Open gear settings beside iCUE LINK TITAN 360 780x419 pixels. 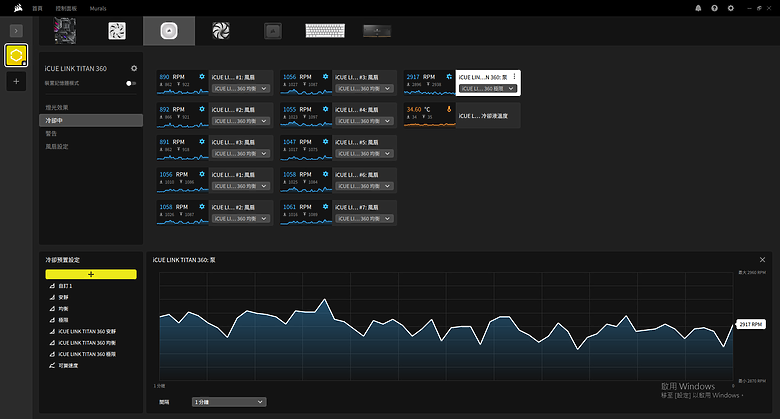(134, 68)
